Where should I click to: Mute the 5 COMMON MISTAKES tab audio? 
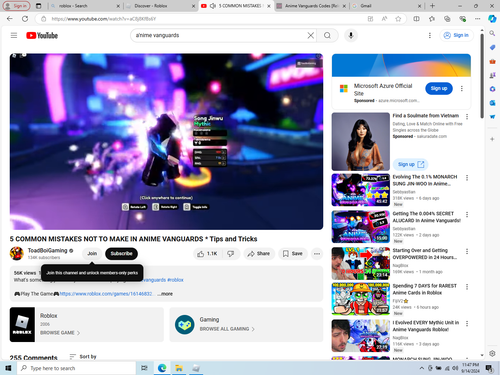point(213,6)
